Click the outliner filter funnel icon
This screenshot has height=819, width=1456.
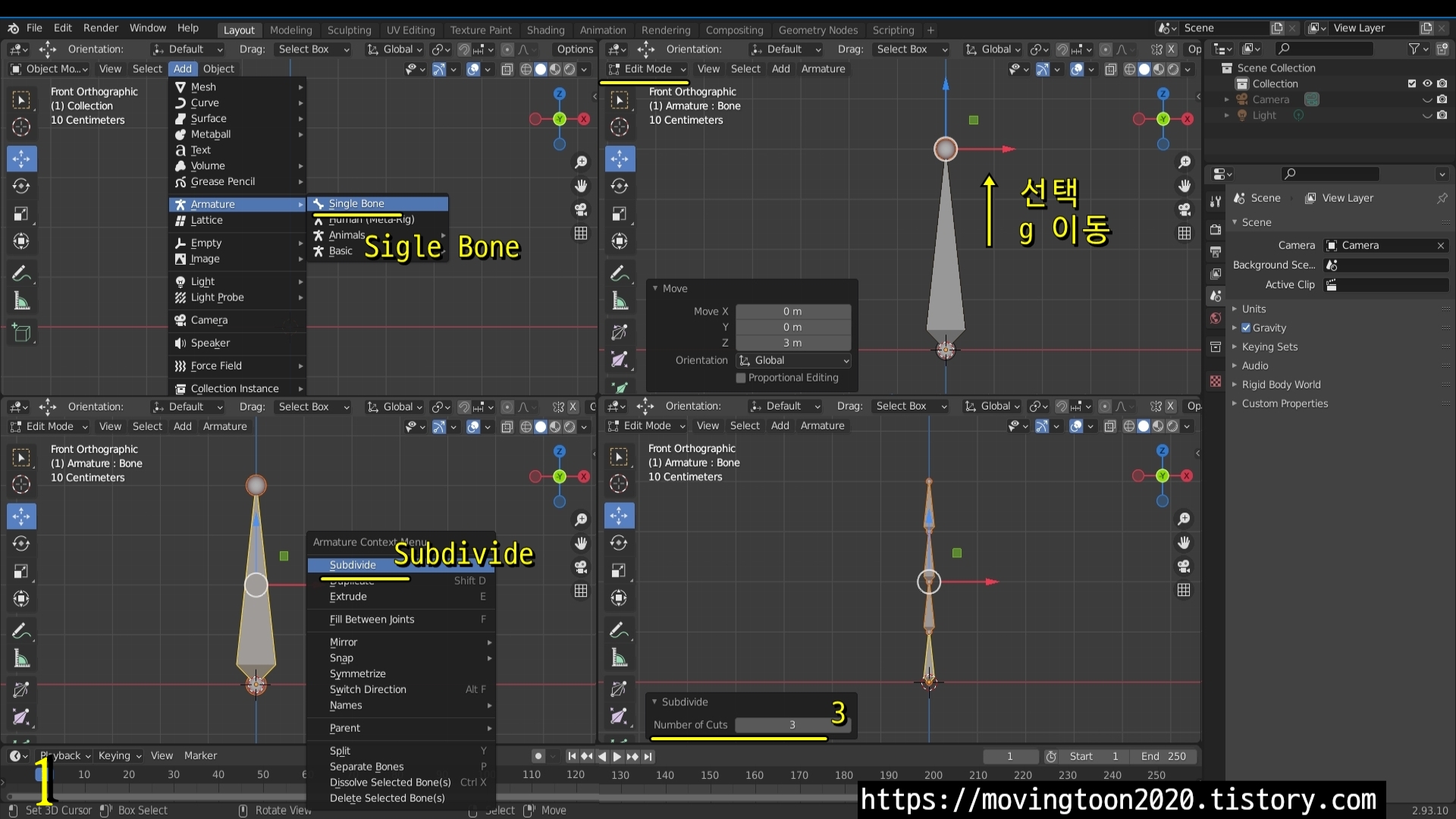(1414, 49)
